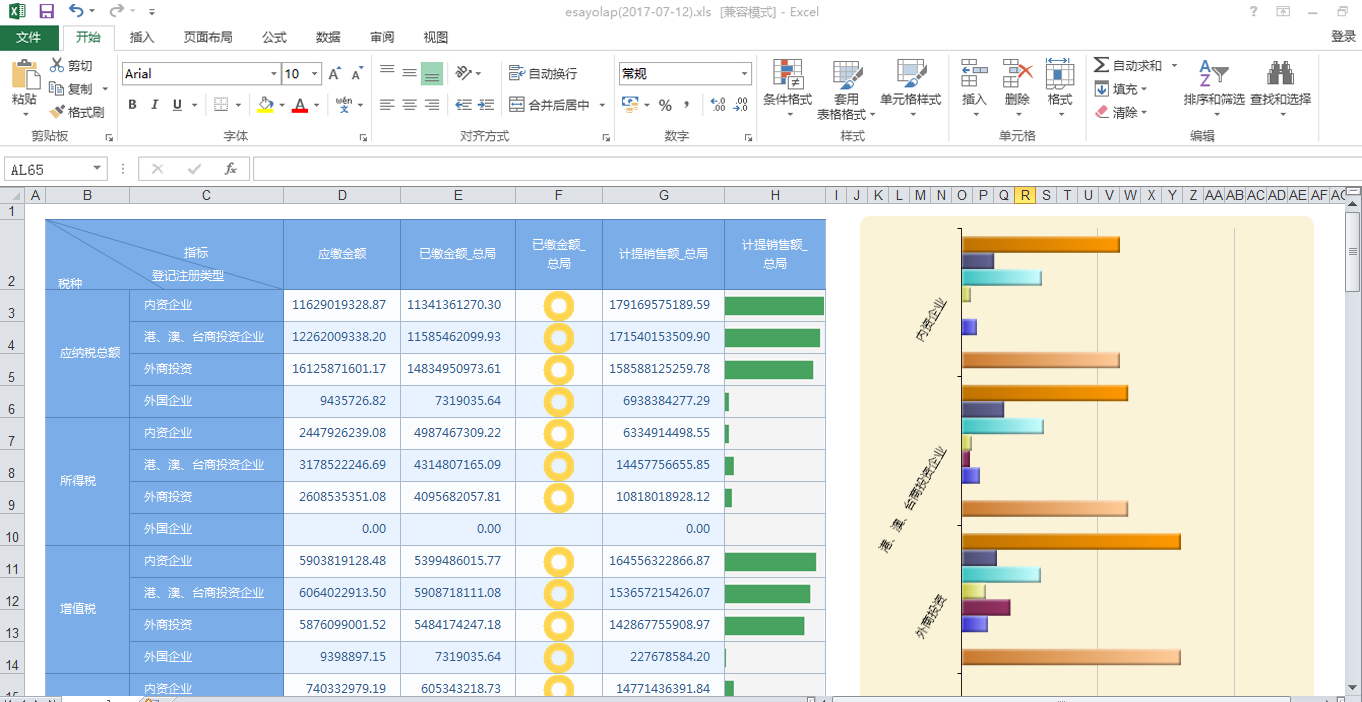
Task: Apply comma thousands separator style
Action: point(689,105)
